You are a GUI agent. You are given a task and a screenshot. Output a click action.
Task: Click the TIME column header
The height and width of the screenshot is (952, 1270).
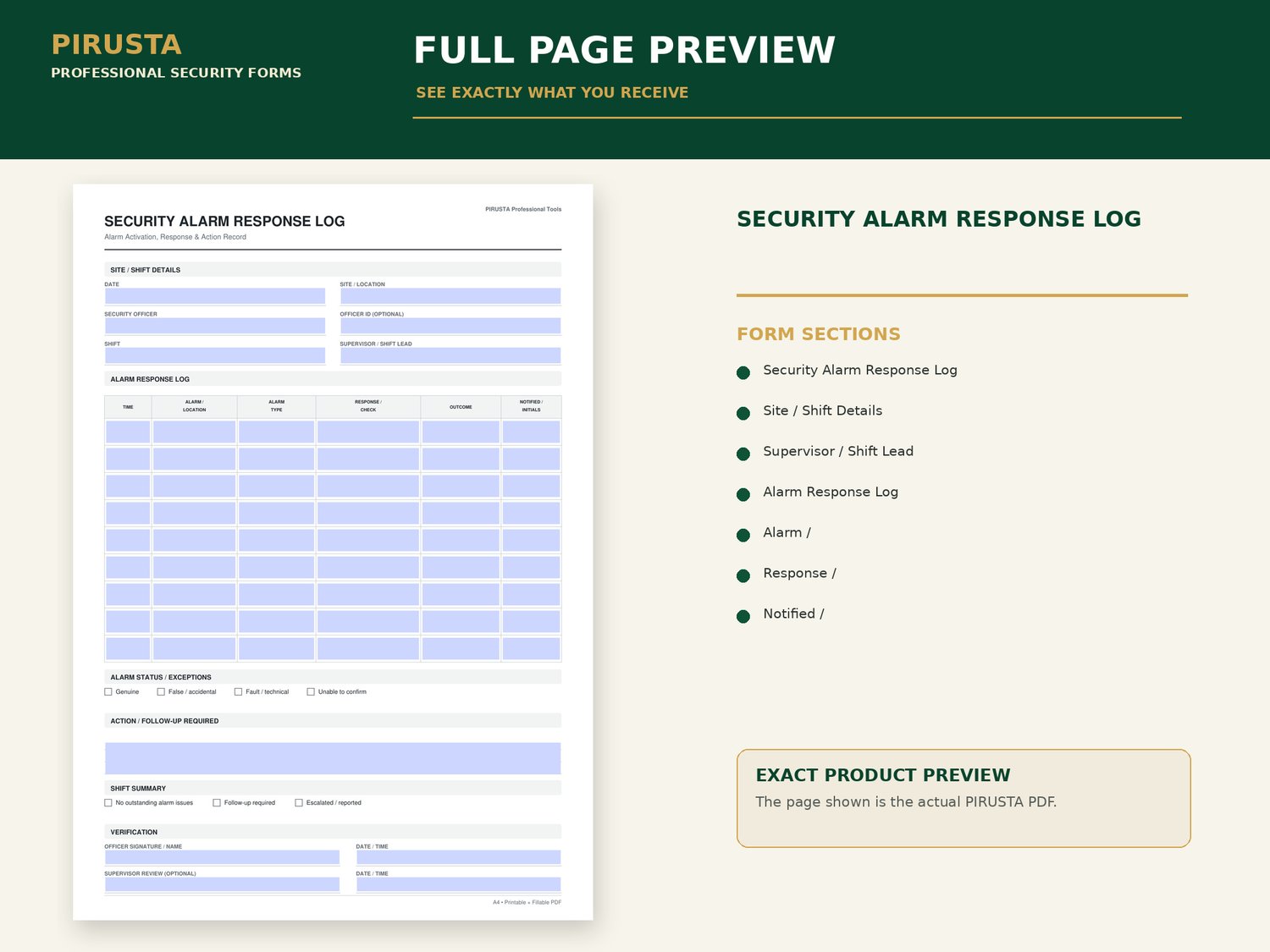[x=128, y=407]
